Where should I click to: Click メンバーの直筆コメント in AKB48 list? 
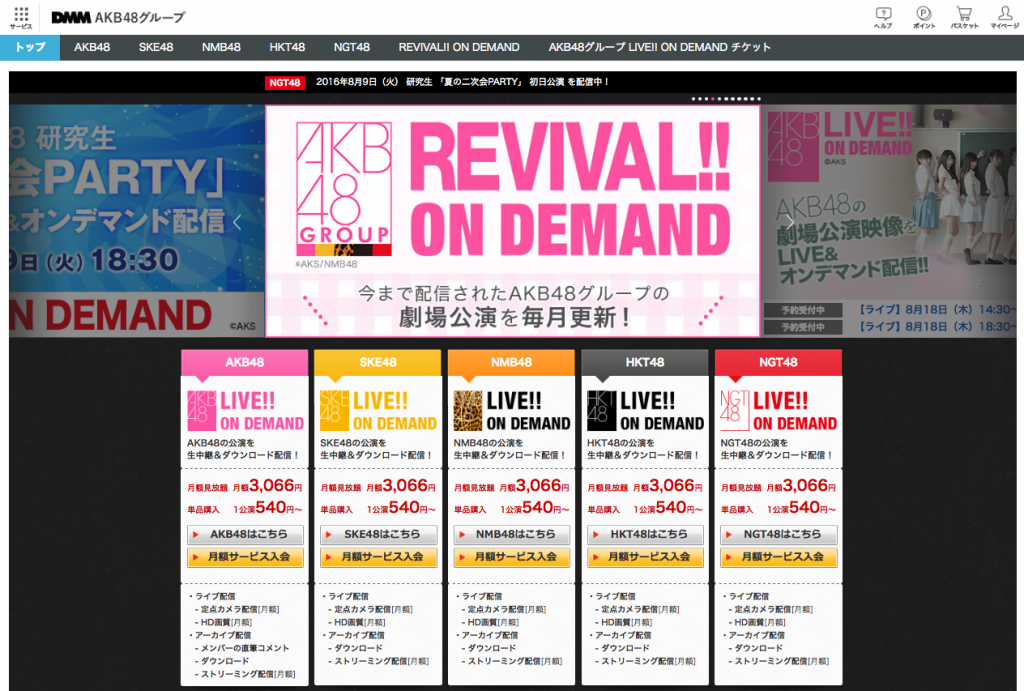tap(245, 648)
